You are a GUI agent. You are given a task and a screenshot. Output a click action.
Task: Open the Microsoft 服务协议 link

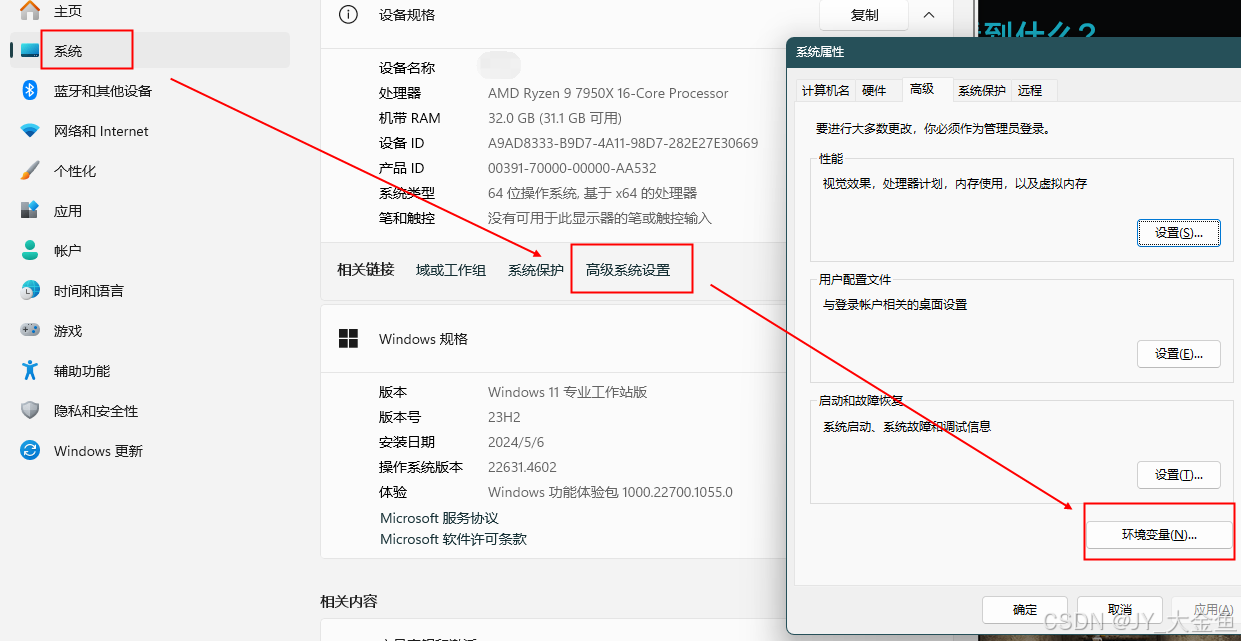click(439, 518)
